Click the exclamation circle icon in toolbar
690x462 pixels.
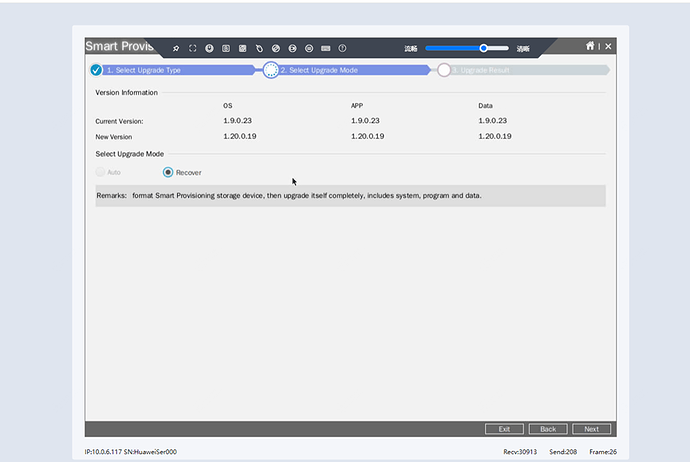pos(343,48)
